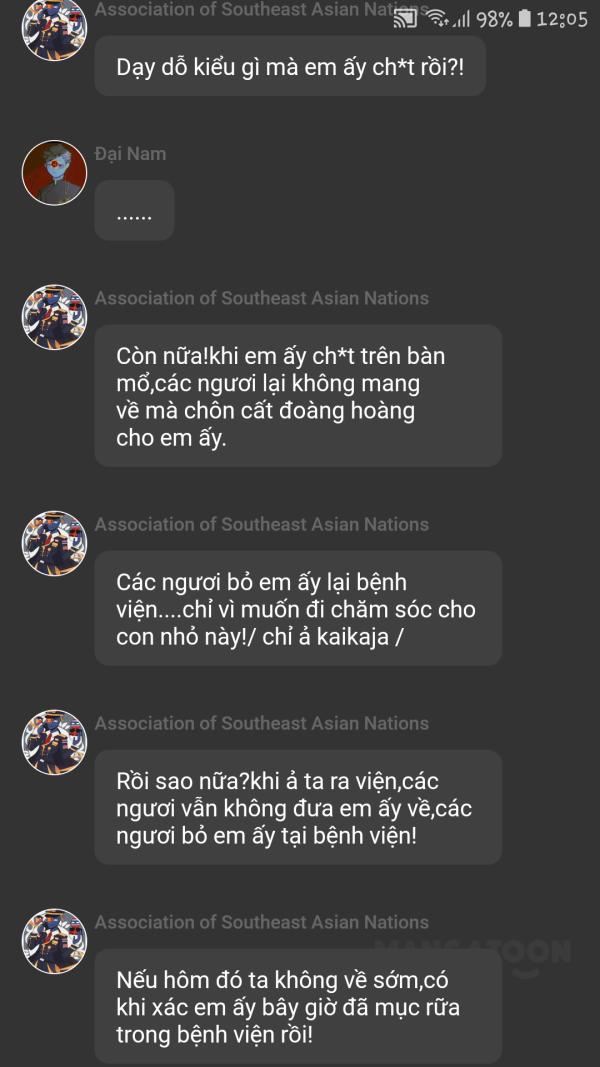The width and height of the screenshot is (600, 1067).
Task: Tap the "Rồi sao nữa?" message bubble
Action: tap(298, 807)
